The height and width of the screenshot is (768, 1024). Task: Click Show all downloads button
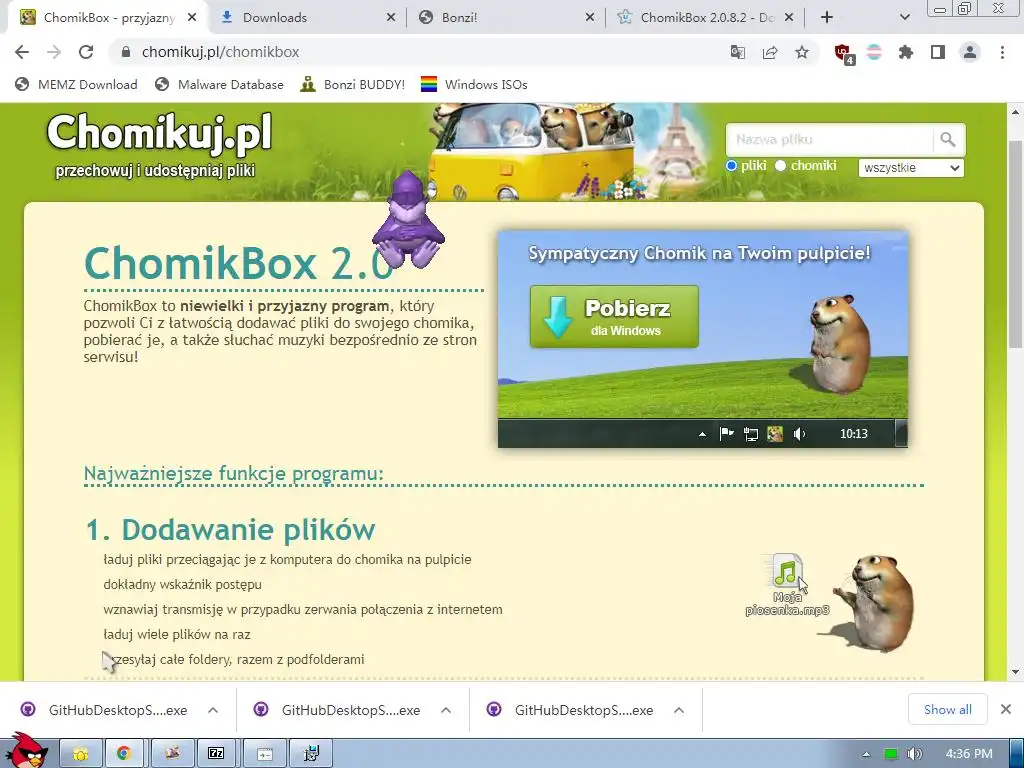coord(947,710)
